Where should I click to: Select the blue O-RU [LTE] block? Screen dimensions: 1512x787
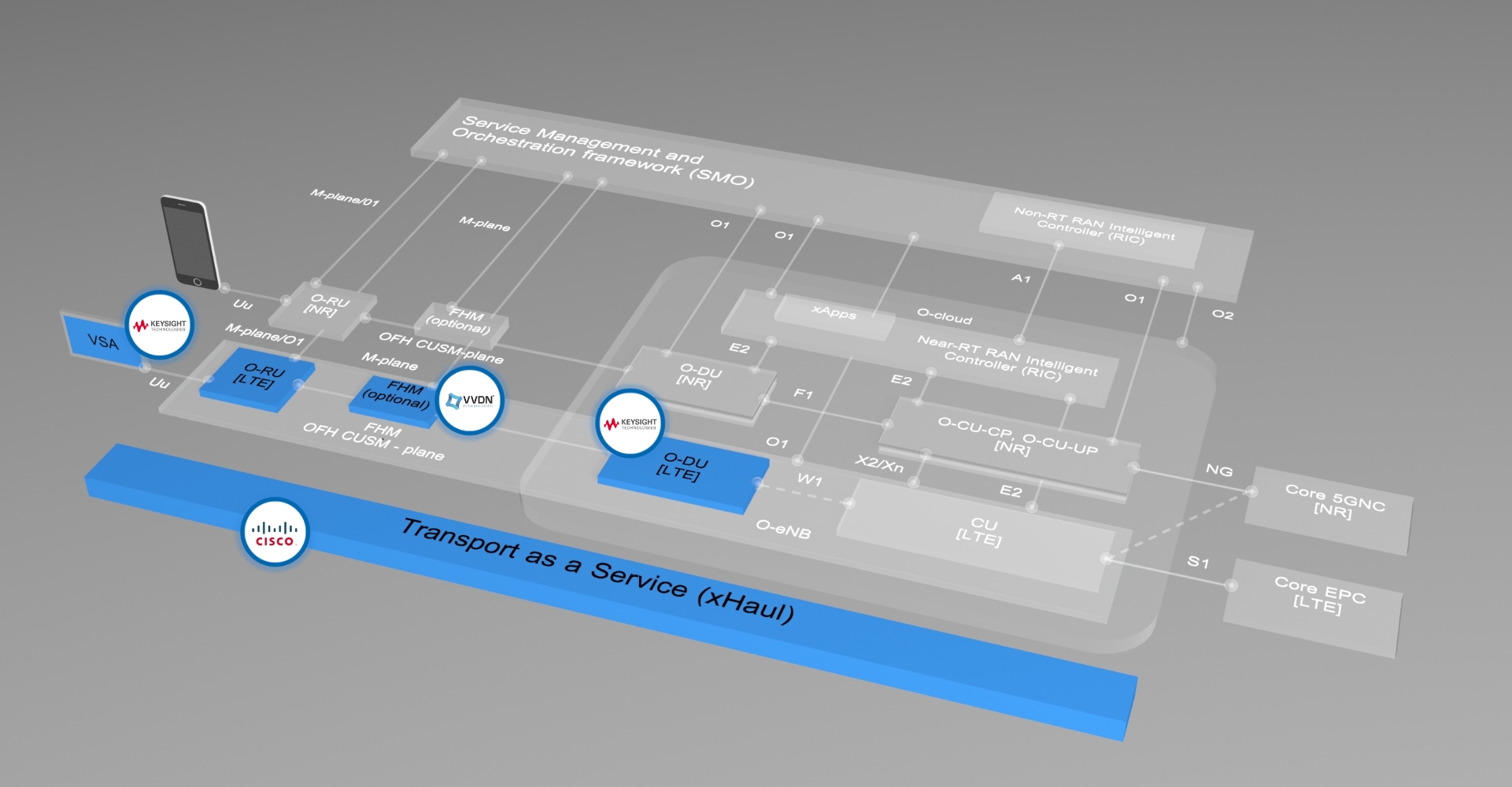pos(257,379)
